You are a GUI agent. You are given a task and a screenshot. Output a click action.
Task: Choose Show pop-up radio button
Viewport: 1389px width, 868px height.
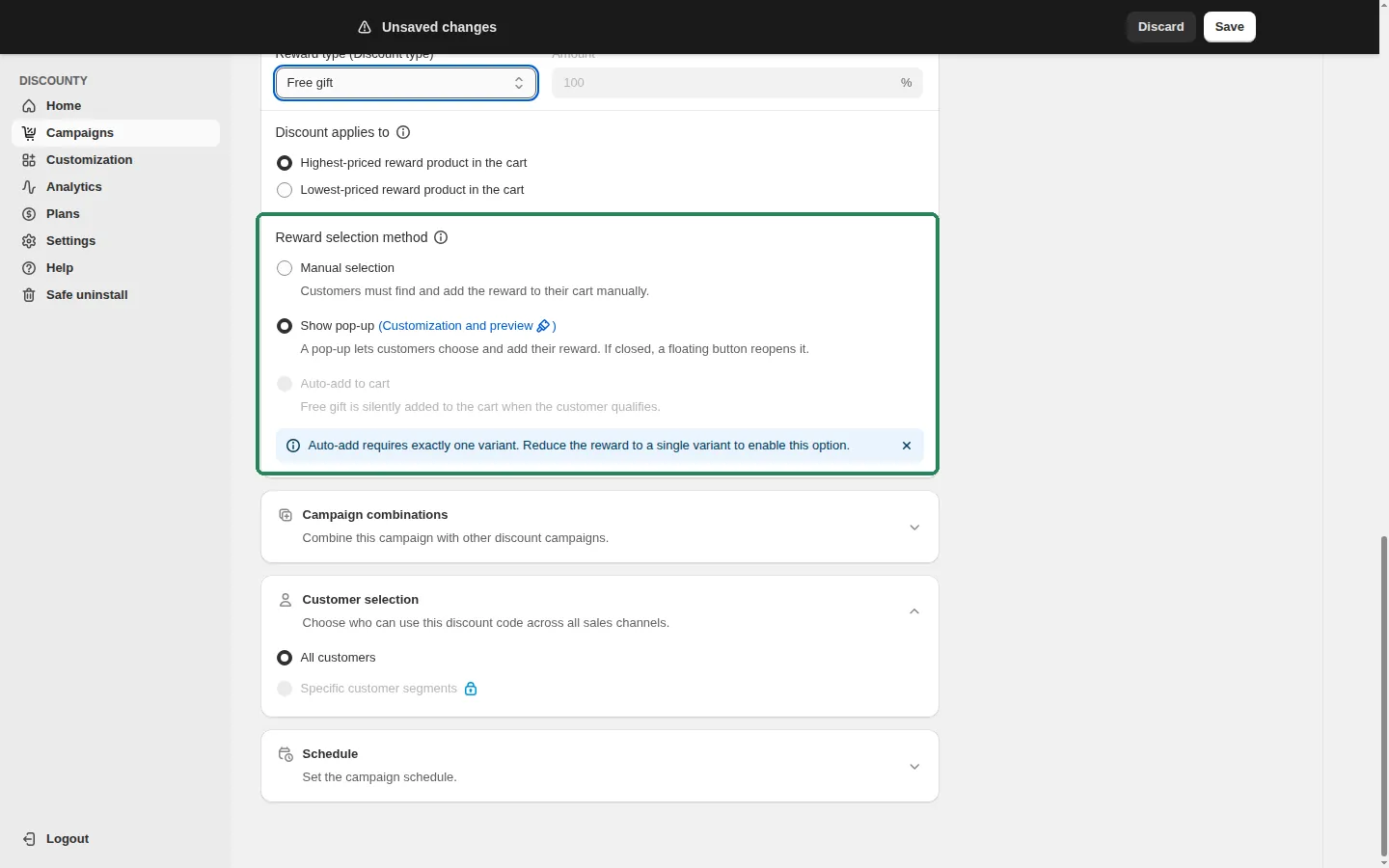point(285,326)
